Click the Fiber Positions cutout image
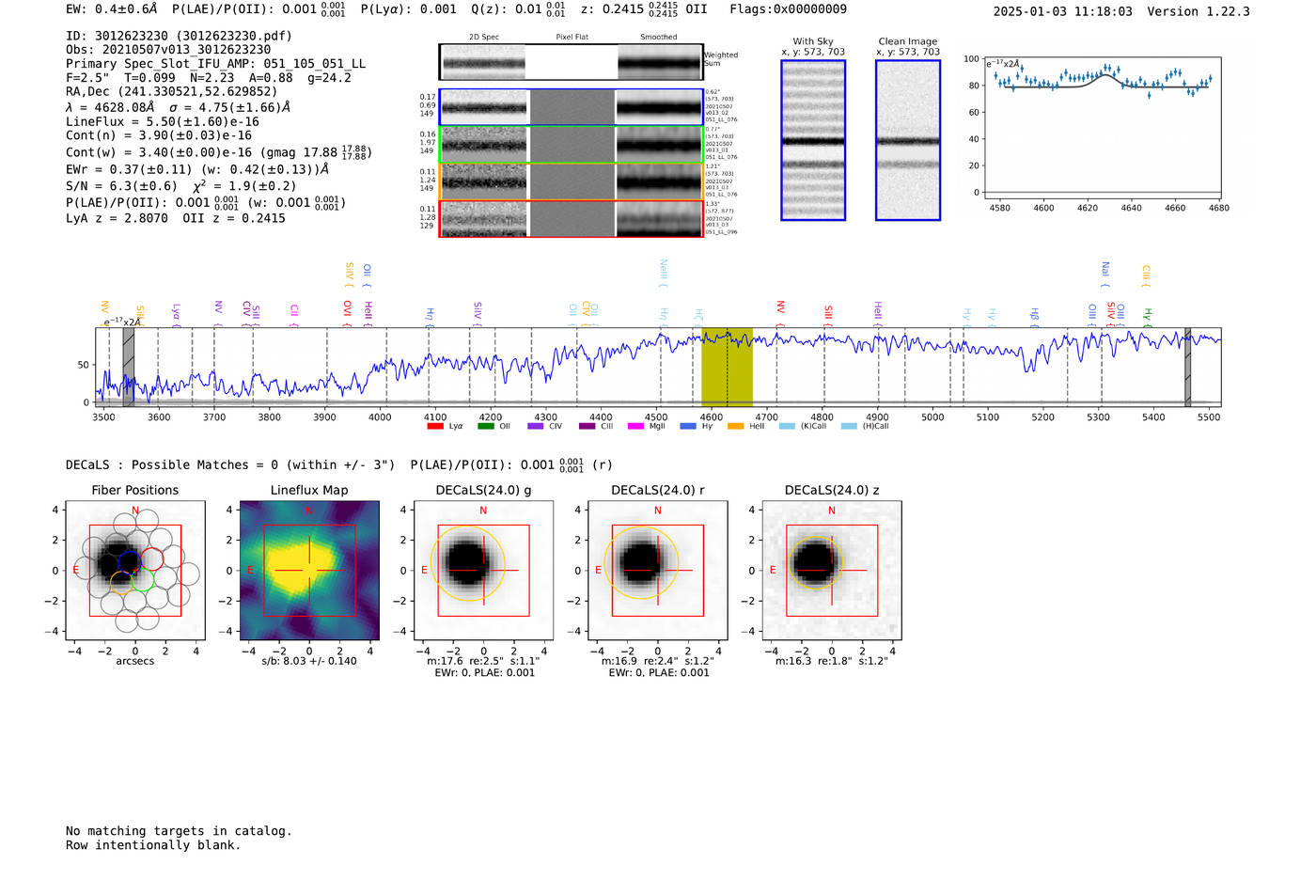The image size is (1316, 896). tap(135, 571)
